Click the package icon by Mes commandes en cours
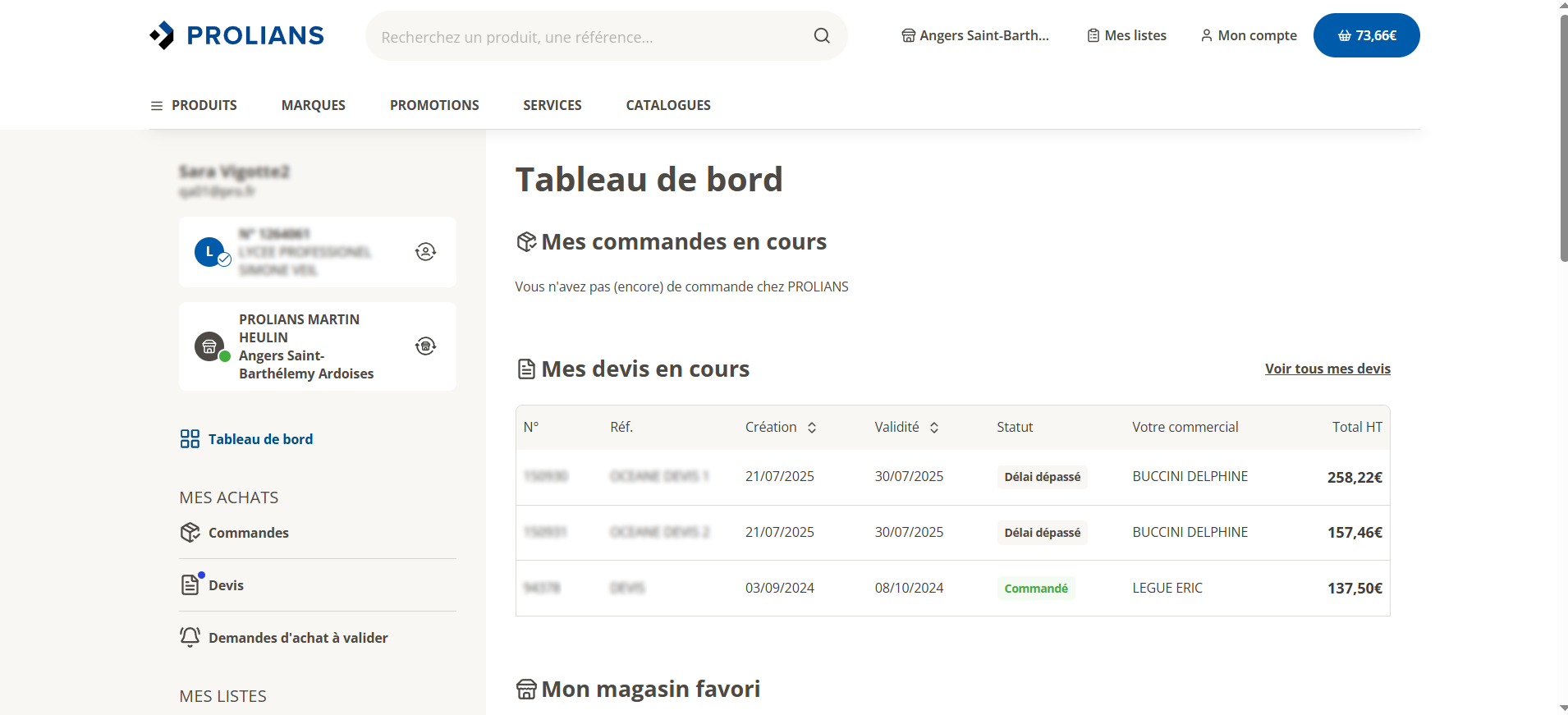This screenshot has height=715, width=1568. click(x=526, y=242)
